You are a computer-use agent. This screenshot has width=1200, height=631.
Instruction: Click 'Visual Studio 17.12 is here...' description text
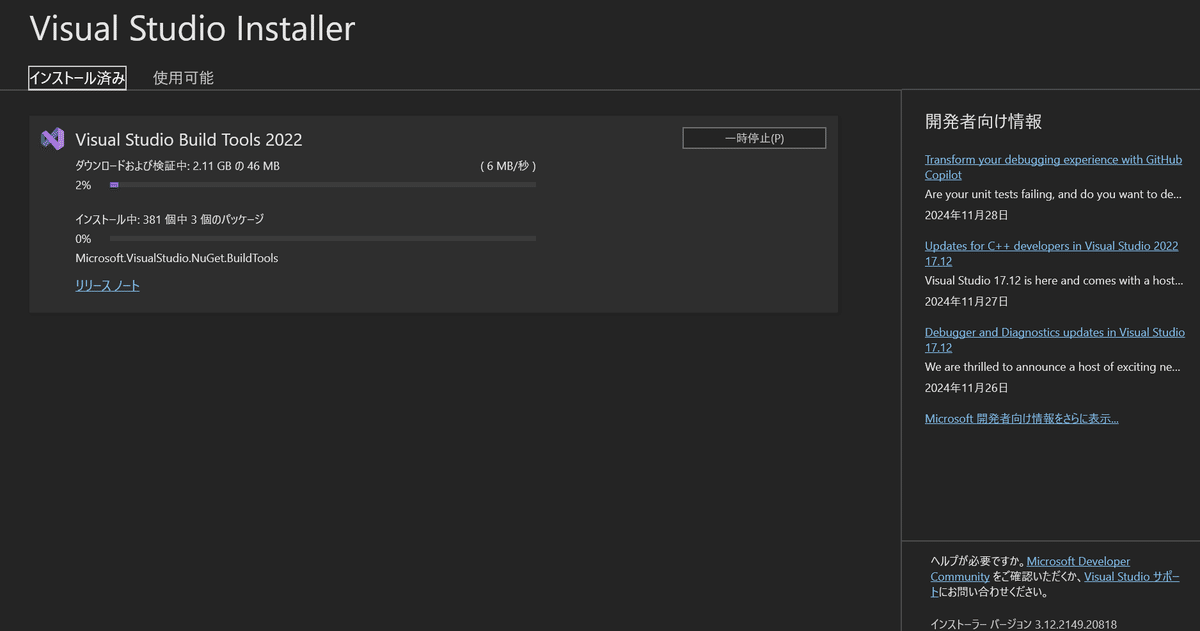[1054, 281]
